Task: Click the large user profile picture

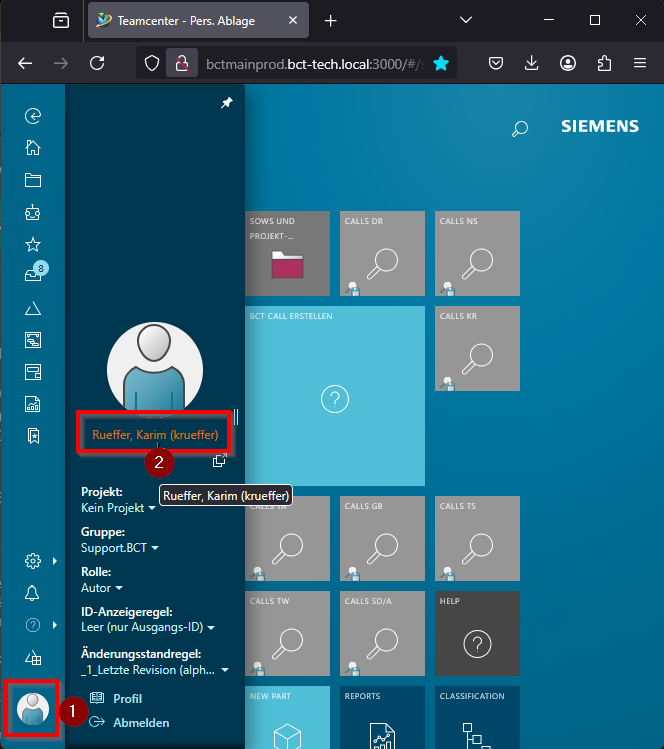Action: [155, 369]
